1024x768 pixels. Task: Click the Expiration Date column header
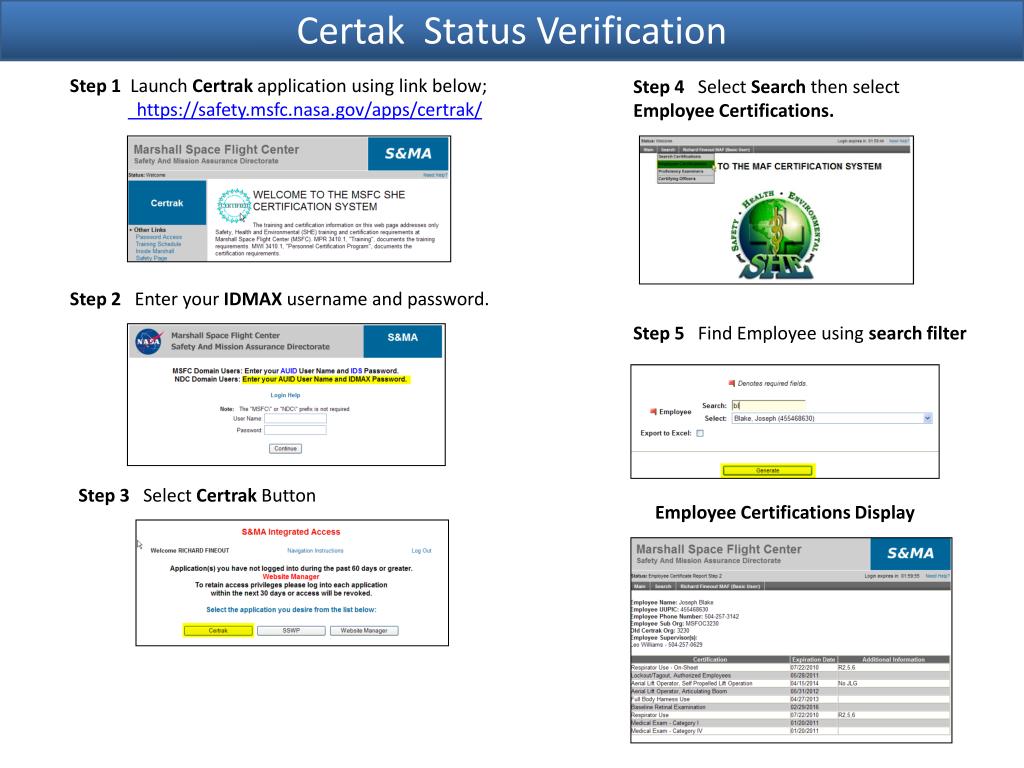click(813, 660)
